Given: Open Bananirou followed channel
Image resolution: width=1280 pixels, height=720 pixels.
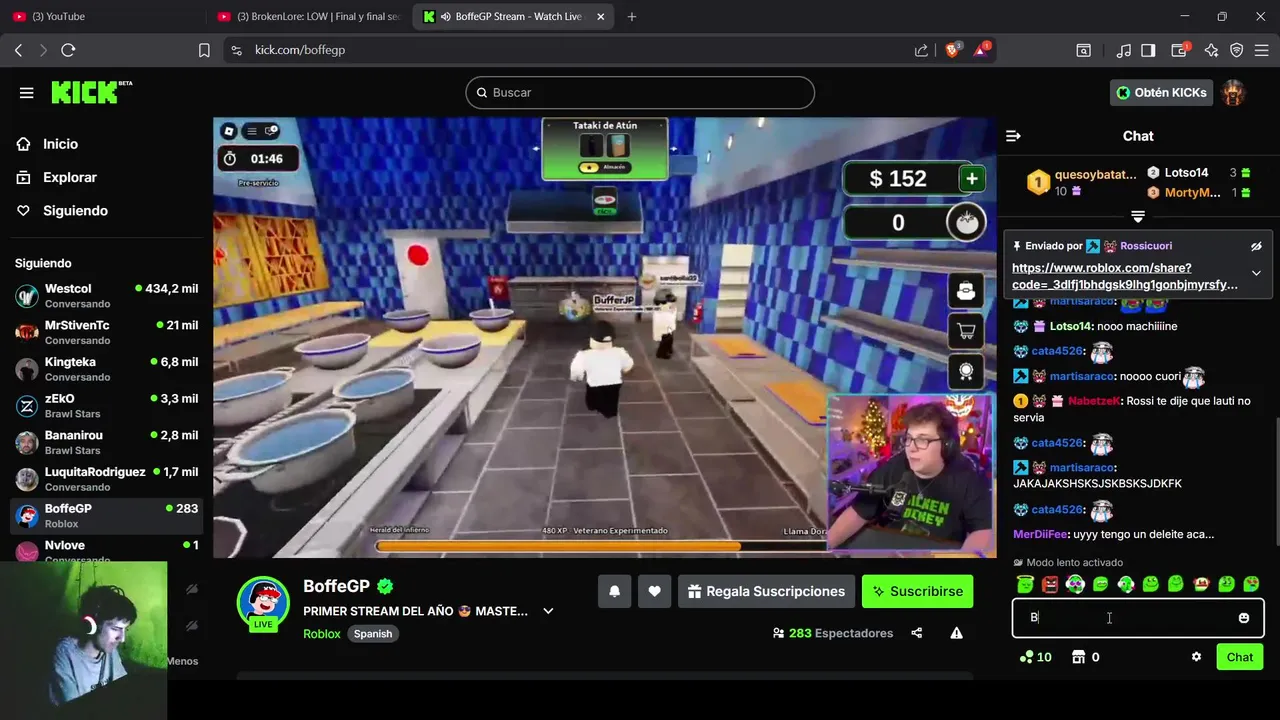Looking at the screenshot, I should pos(106,442).
